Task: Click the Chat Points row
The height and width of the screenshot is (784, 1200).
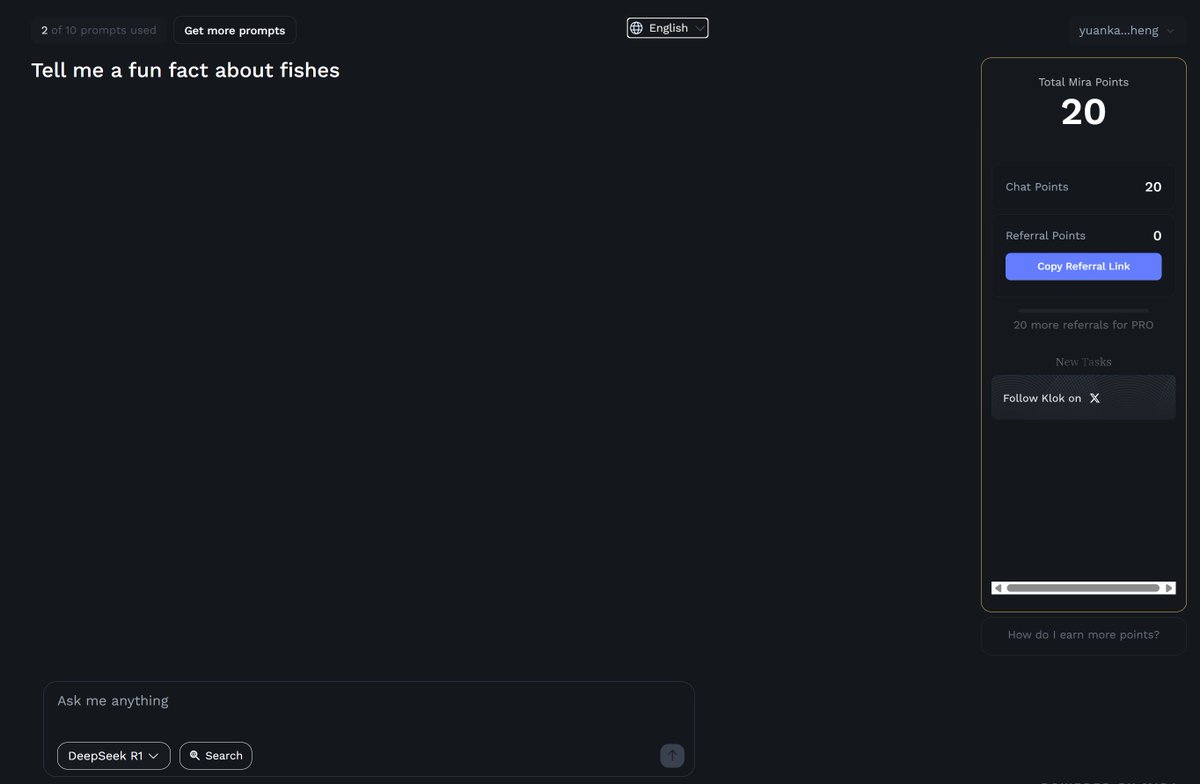Action: (x=1083, y=187)
